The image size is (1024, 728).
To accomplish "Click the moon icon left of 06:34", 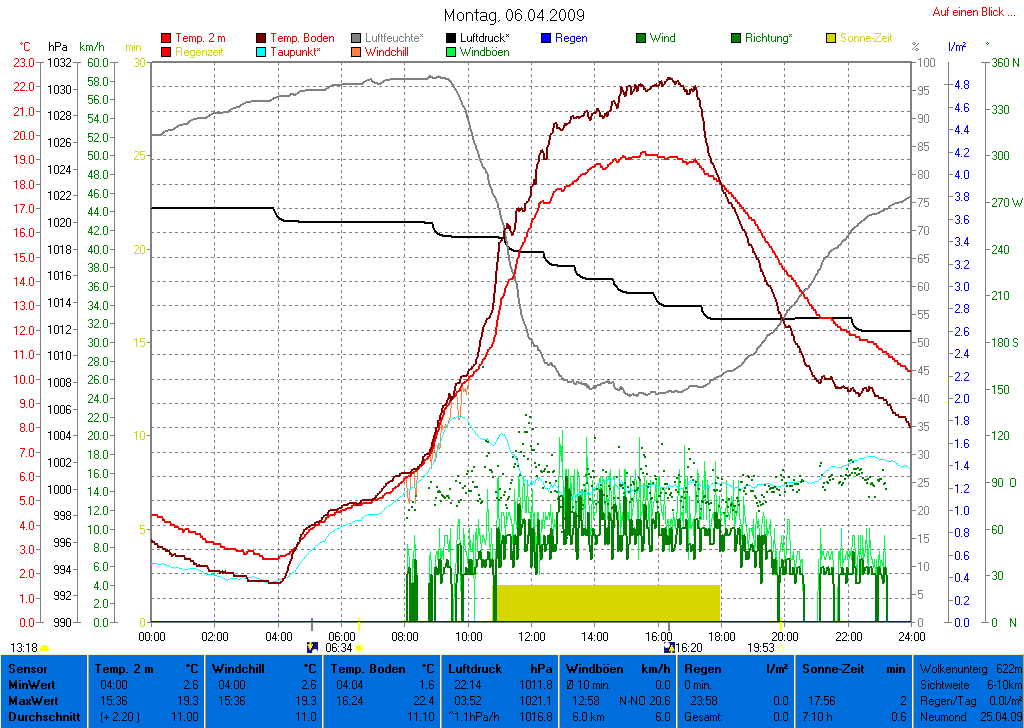I will (312, 648).
